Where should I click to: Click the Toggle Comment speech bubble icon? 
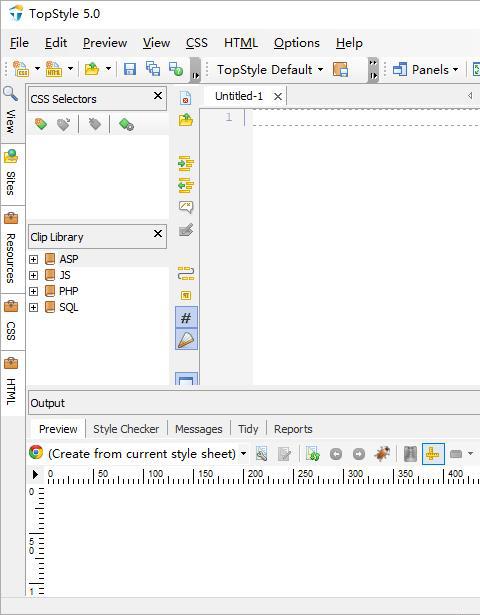click(x=185, y=207)
